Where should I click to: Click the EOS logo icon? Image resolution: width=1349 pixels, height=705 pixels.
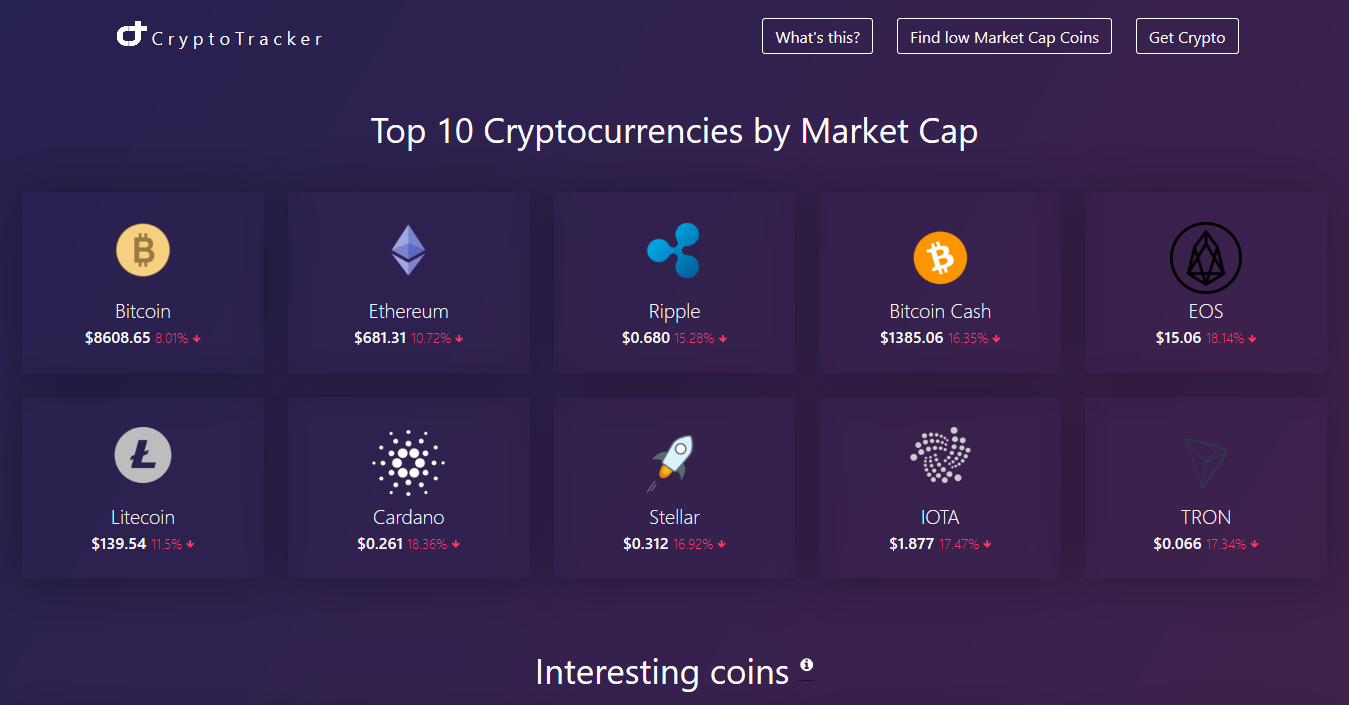point(1205,257)
